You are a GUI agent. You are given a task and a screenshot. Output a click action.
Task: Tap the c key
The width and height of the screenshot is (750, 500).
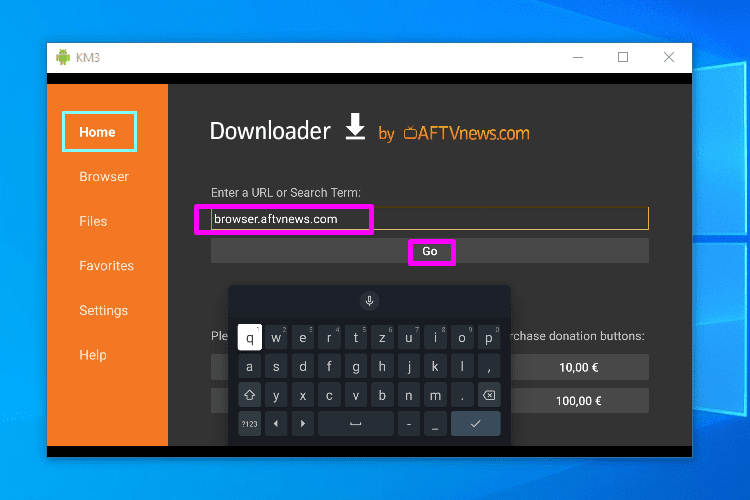329,395
